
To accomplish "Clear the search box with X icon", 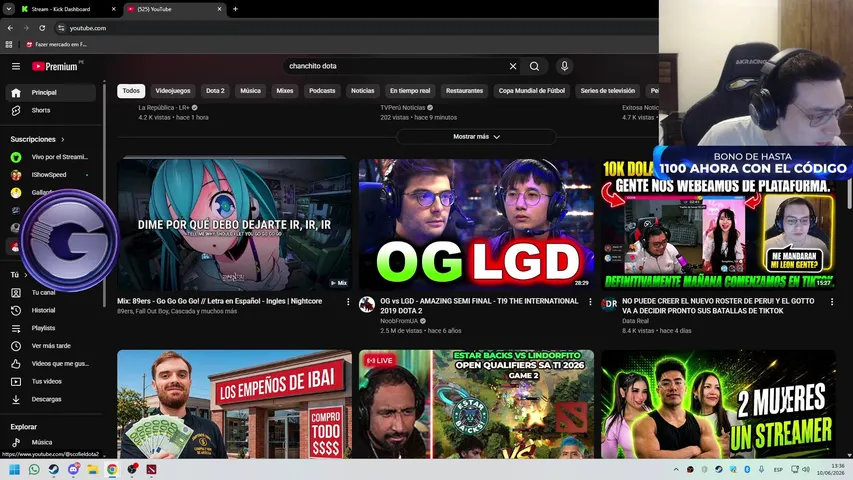I will pos(512,66).
